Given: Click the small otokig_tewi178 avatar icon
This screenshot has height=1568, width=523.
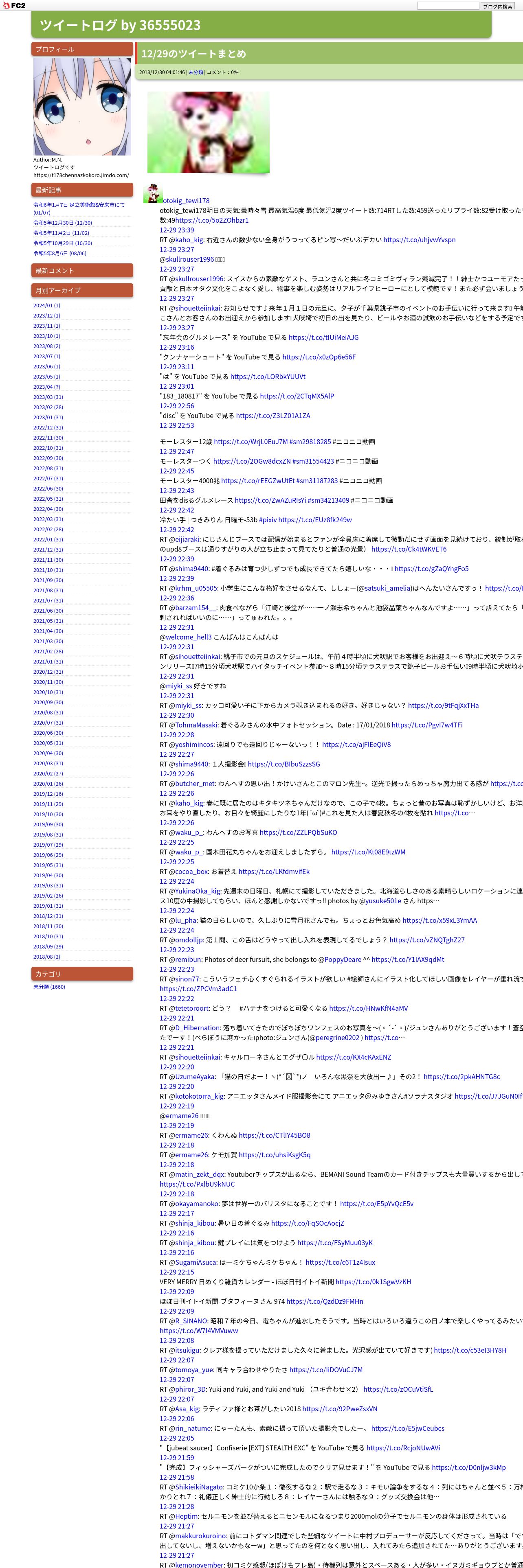Looking at the screenshot, I should point(152,194).
